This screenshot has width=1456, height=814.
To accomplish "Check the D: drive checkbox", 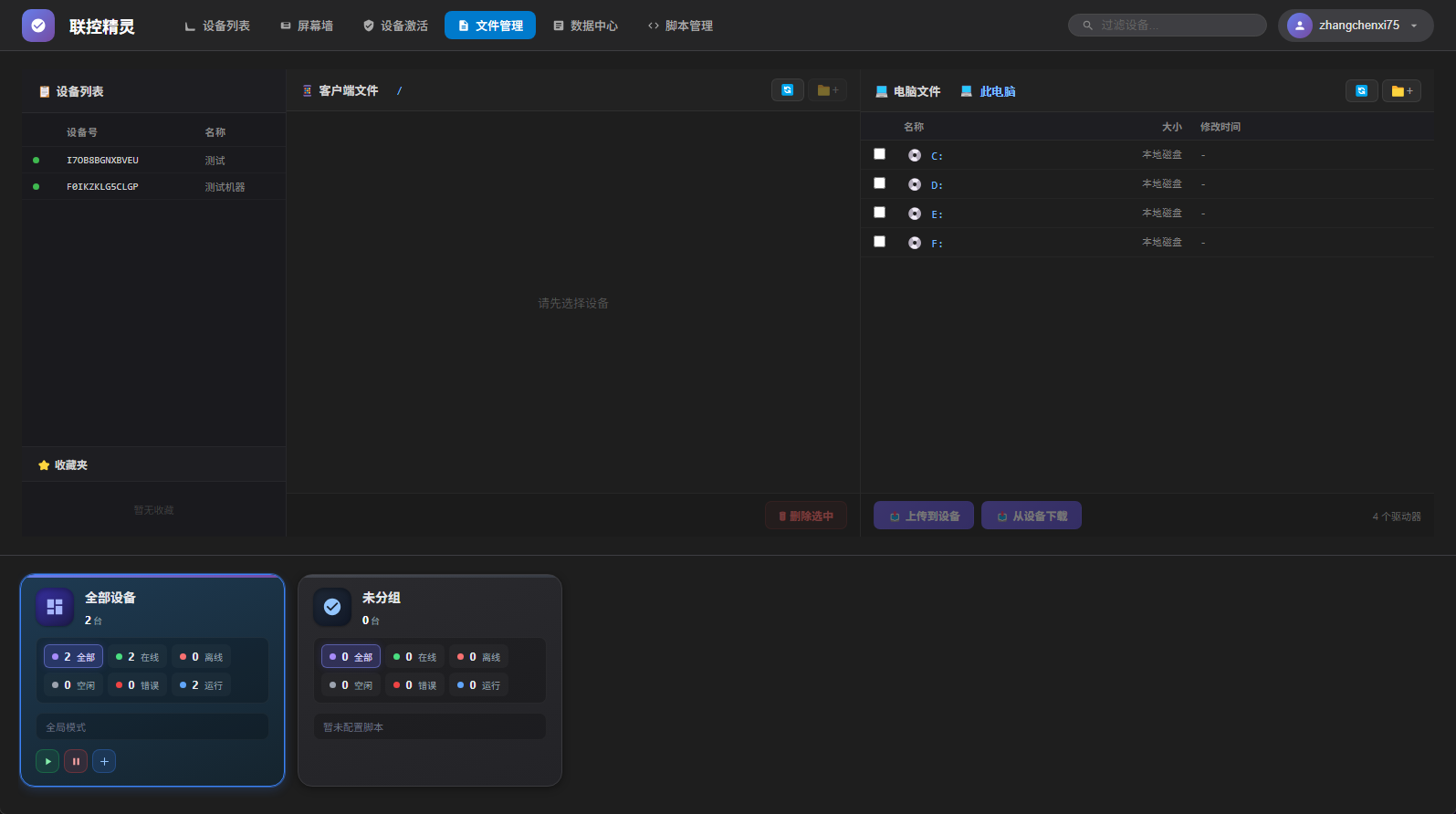I will coord(879,183).
